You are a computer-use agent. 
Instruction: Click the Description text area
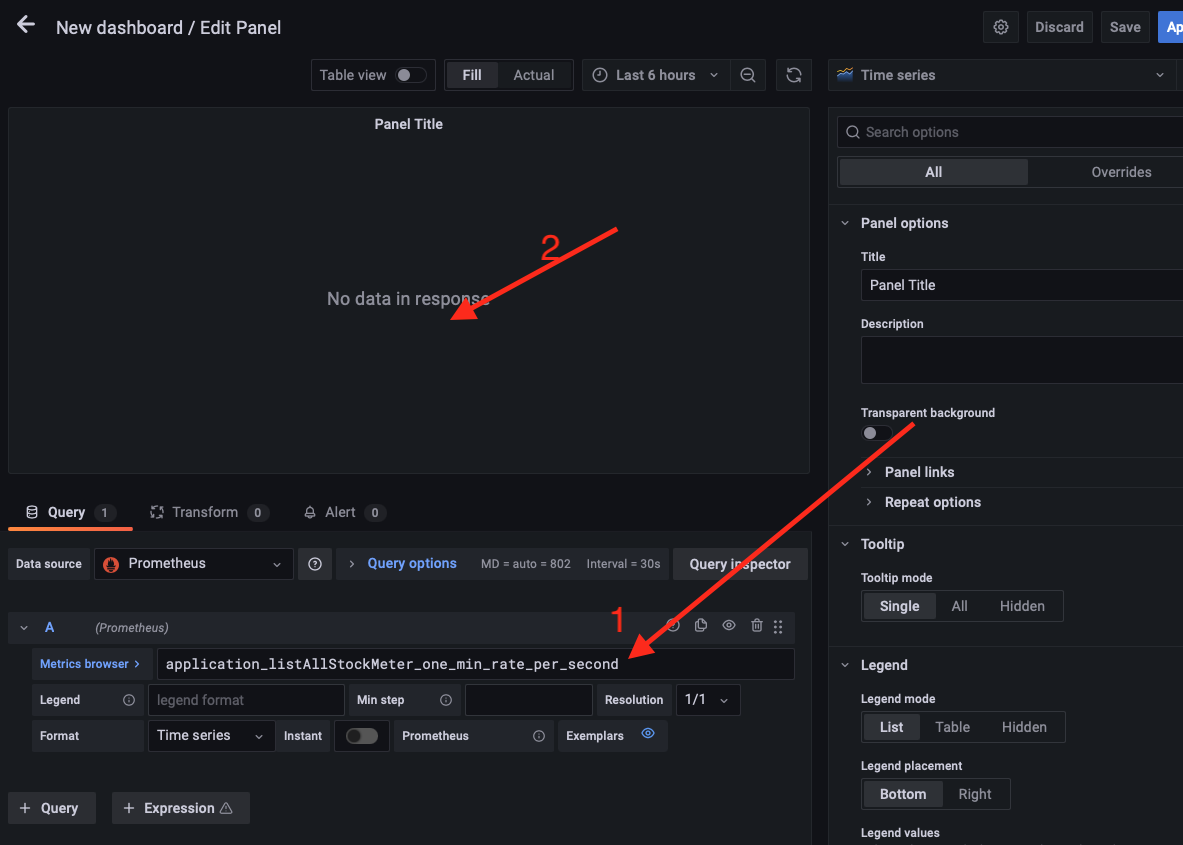coord(1022,360)
